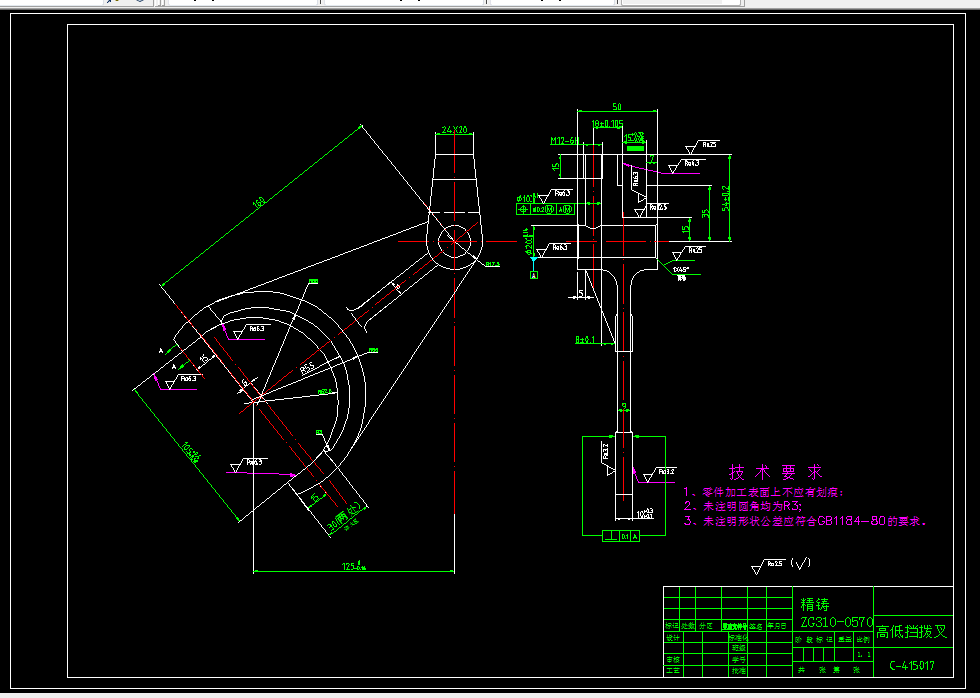
Task: Click the 签名 header cell
Action: [x=758, y=626]
